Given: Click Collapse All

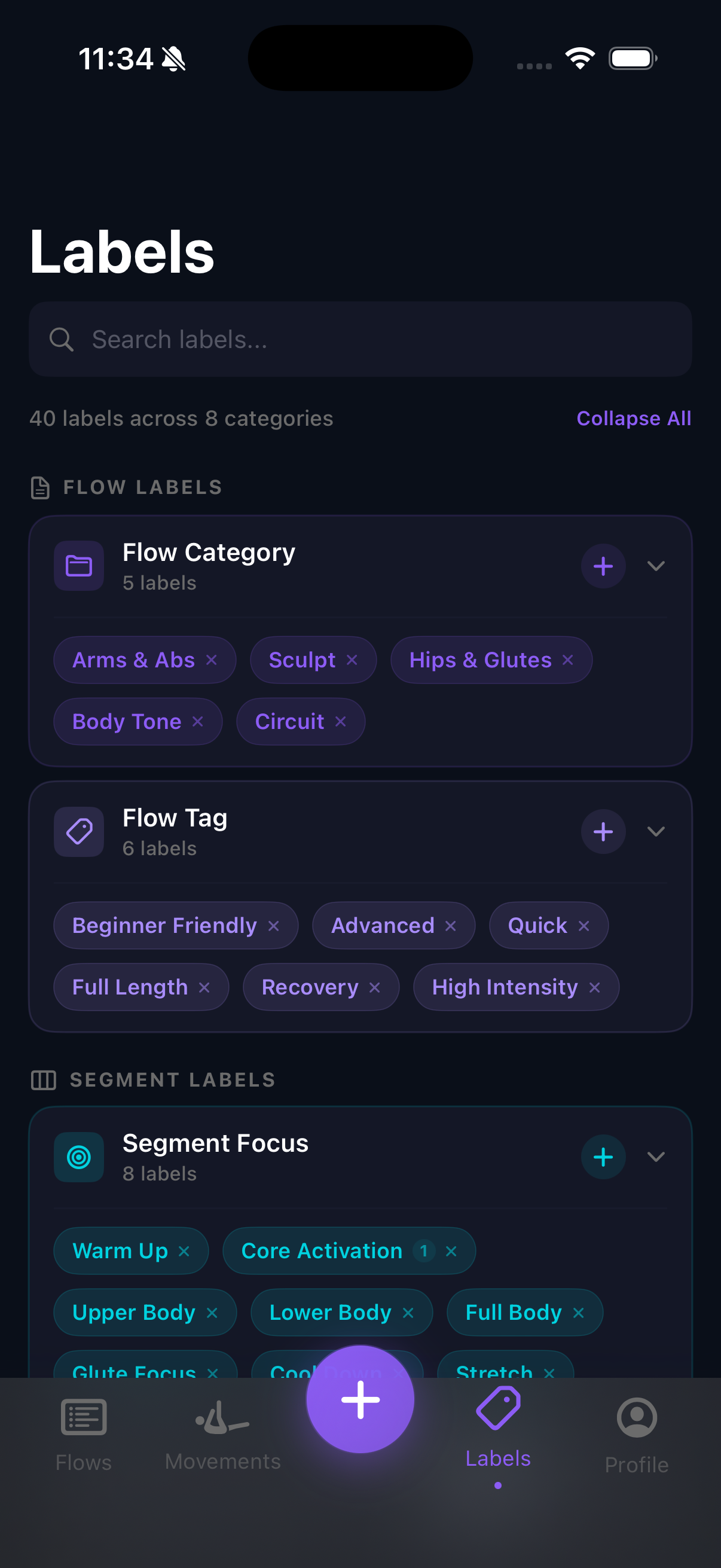Looking at the screenshot, I should pos(633,418).
